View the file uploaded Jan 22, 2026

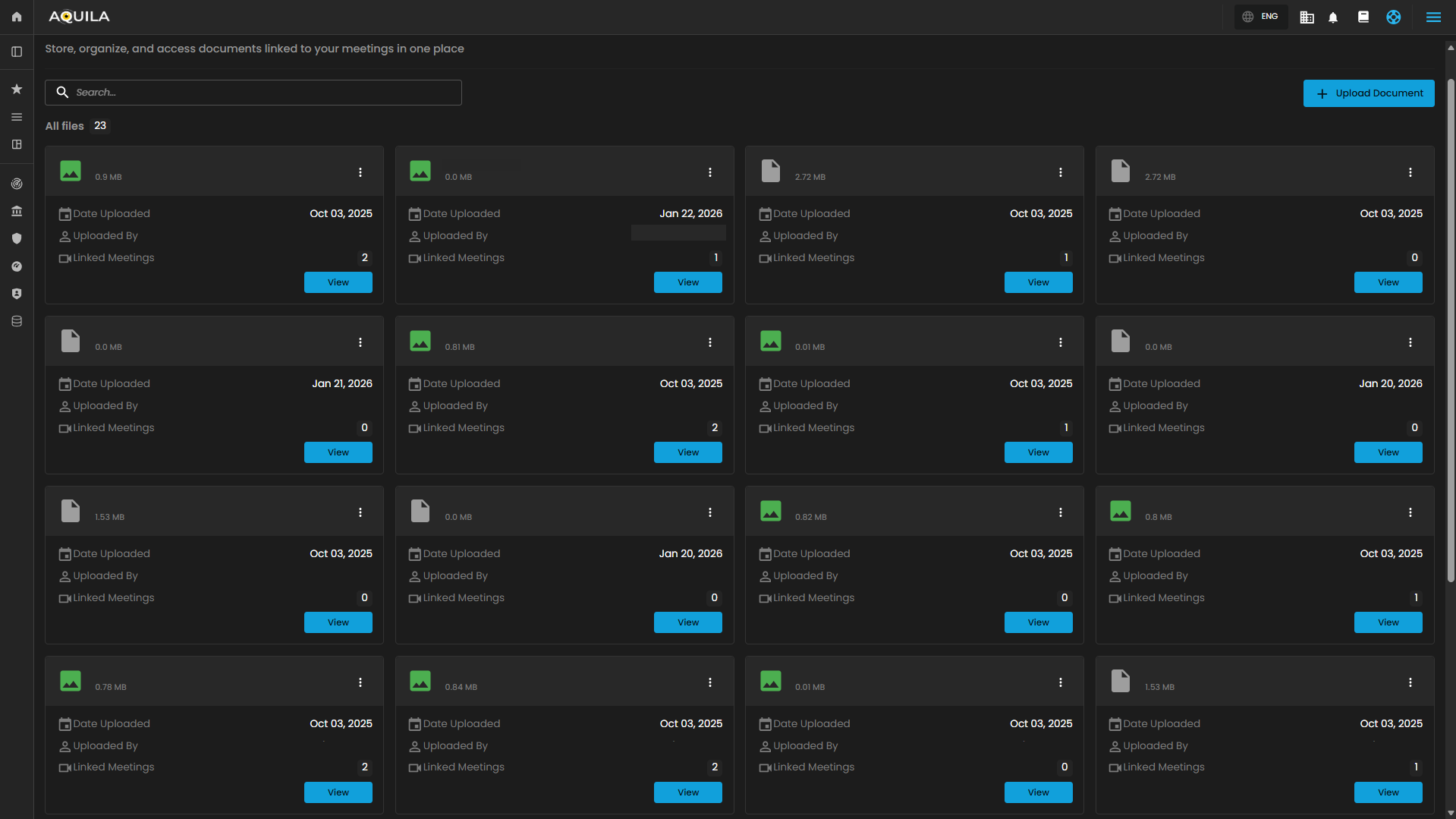pos(687,282)
